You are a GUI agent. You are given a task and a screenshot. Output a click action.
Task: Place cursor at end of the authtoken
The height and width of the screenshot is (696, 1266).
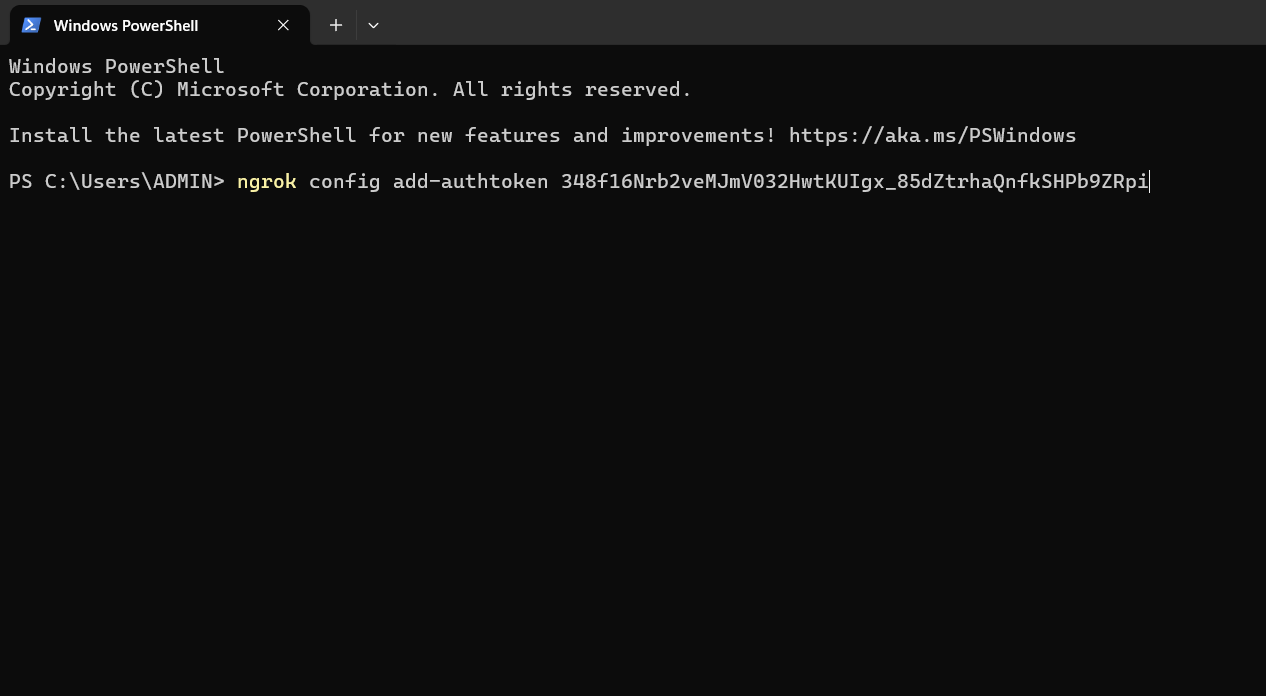tap(1150, 181)
